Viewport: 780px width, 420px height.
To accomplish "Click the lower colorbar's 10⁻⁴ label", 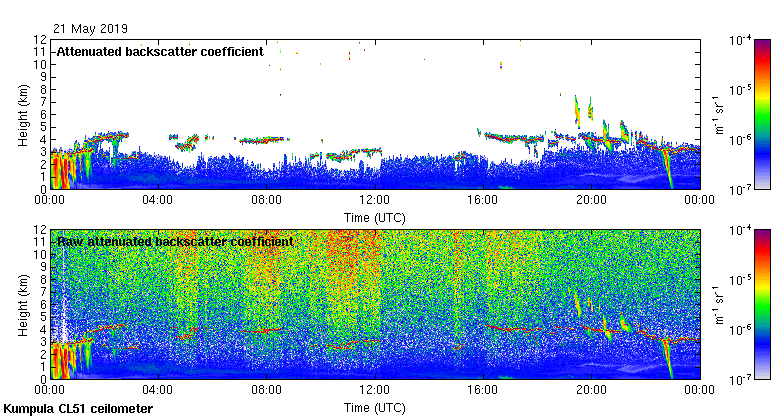I will click(x=740, y=230).
